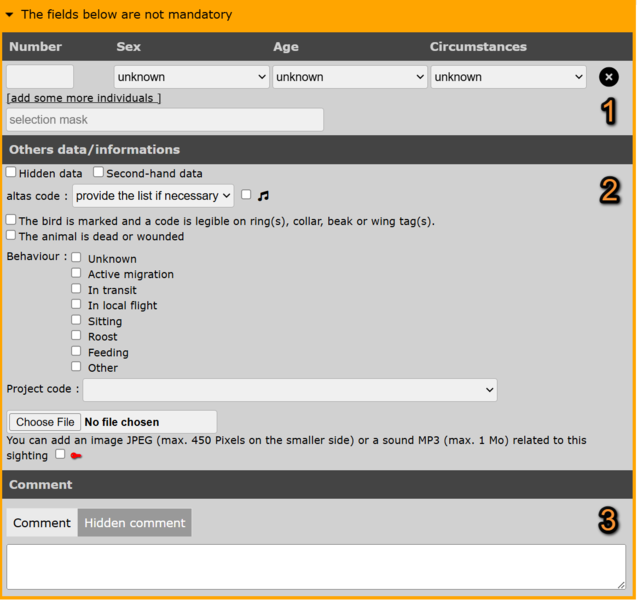The image size is (637, 600).
Task: Open the Circumstances dropdown
Action: pos(508,77)
